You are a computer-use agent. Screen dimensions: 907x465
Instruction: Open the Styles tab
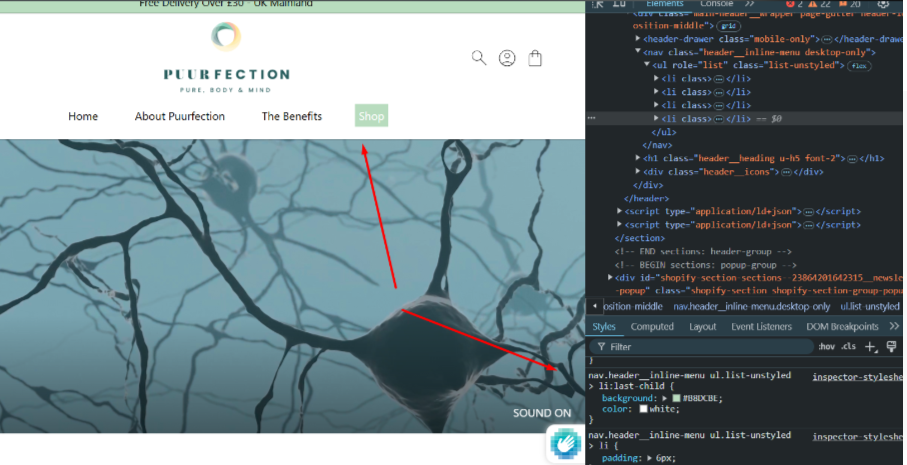click(x=604, y=327)
